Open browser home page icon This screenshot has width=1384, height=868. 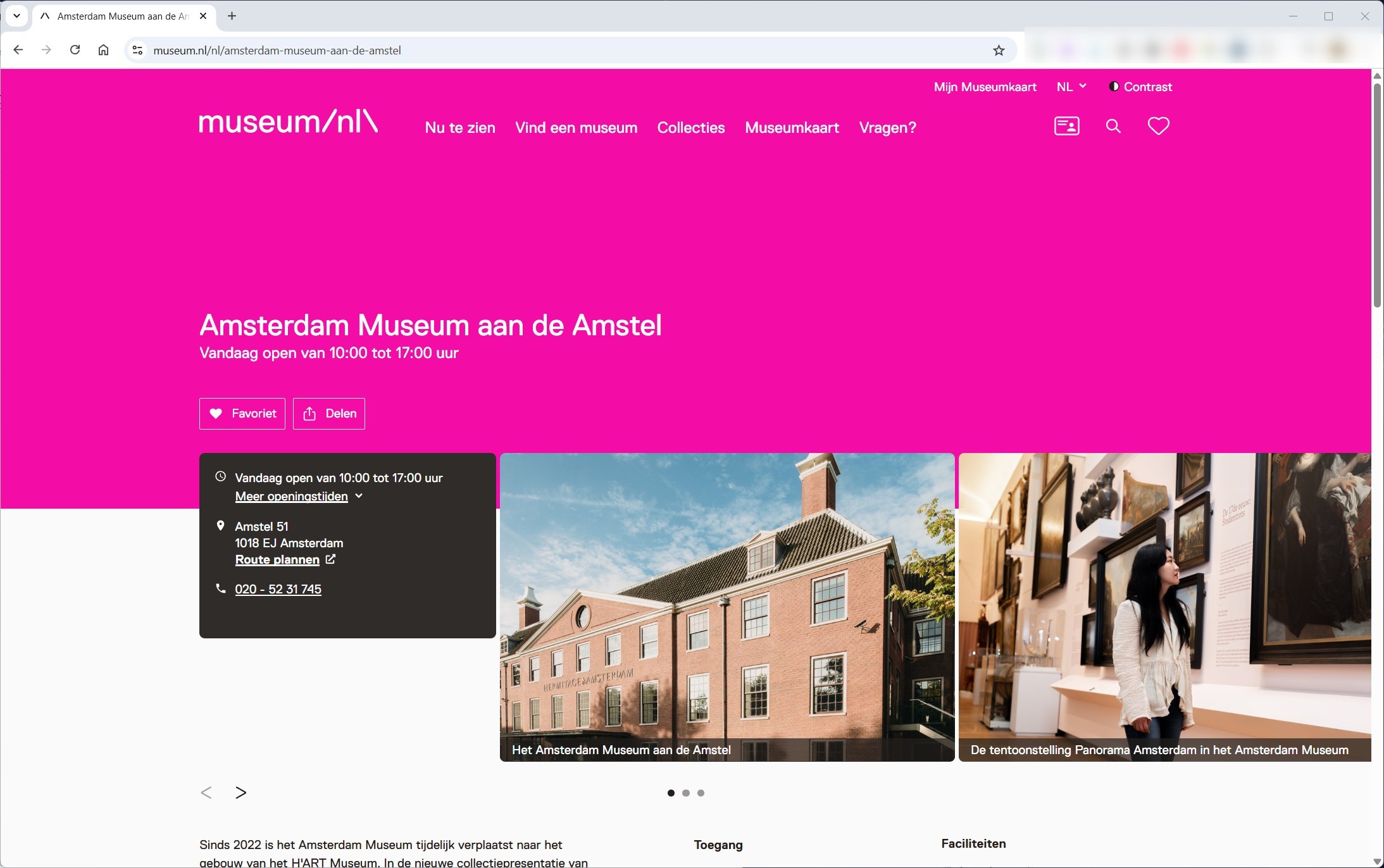pos(103,50)
